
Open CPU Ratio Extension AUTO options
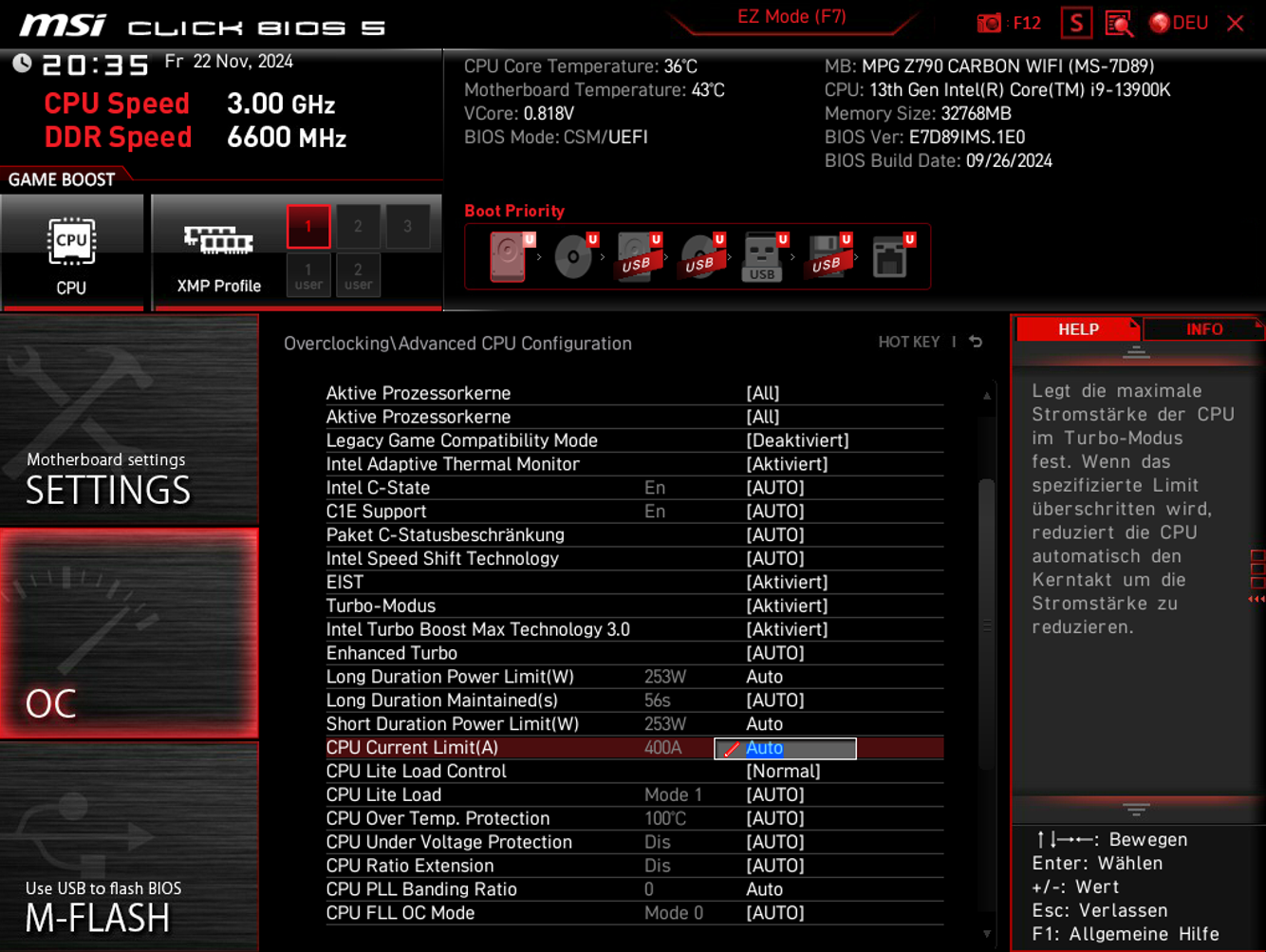(775, 866)
